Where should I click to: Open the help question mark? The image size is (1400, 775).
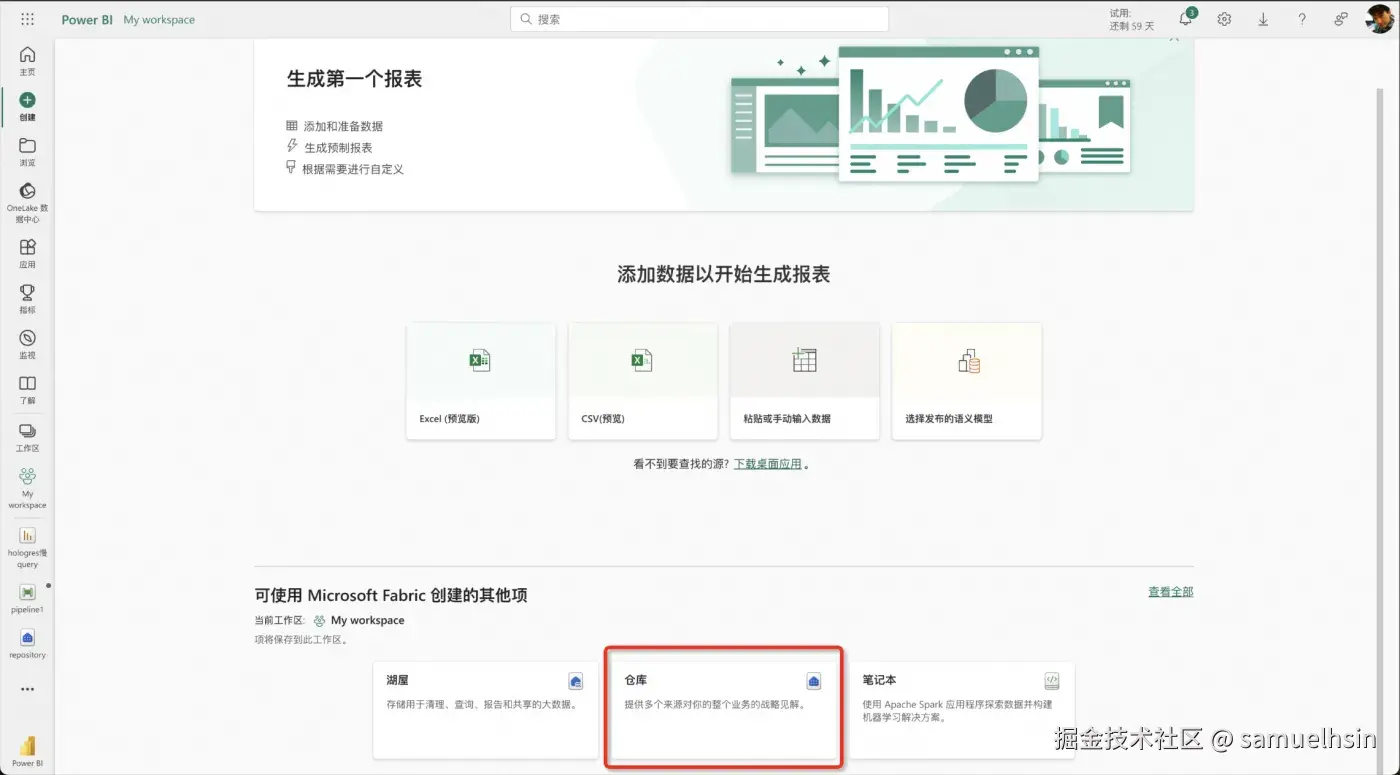(x=1301, y=19)
